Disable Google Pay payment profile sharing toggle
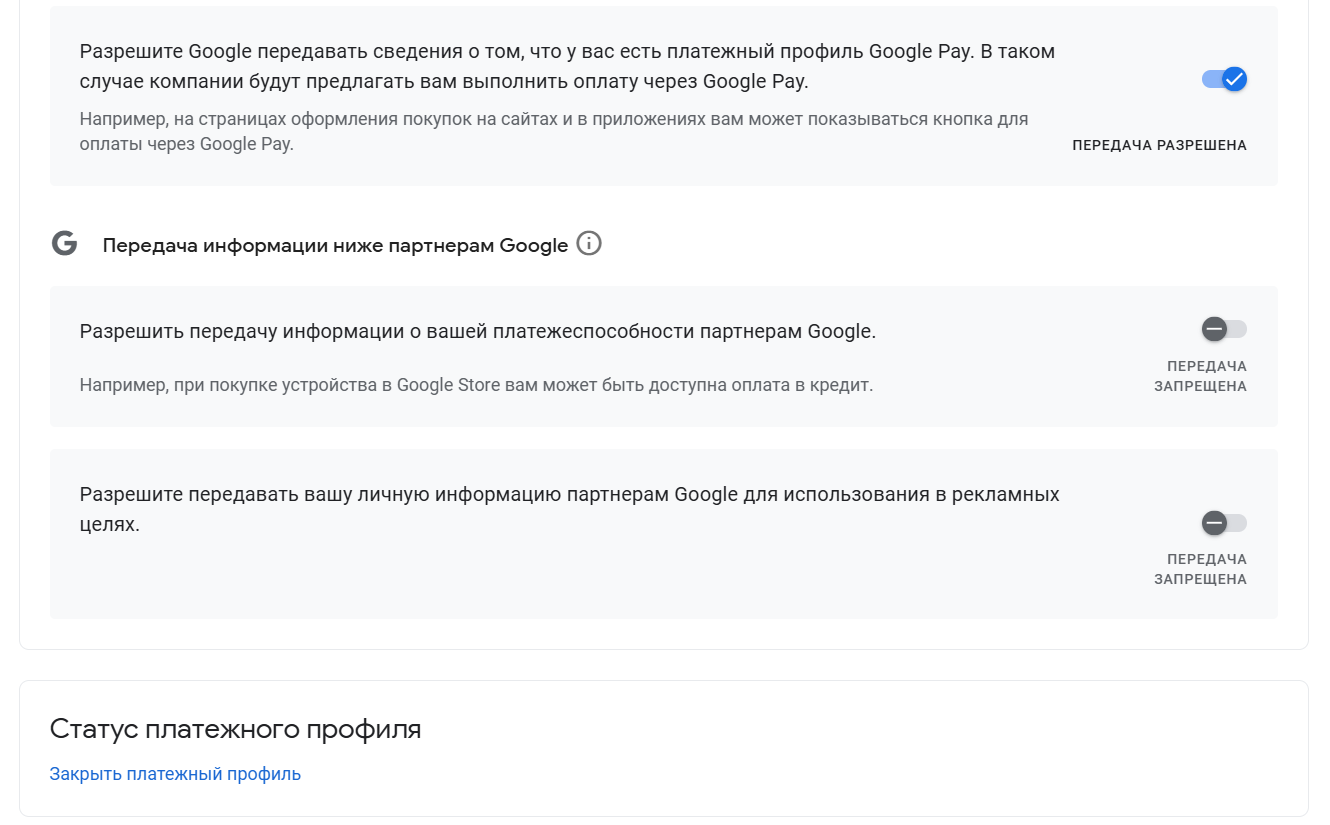1330x825 pixels. click(x=1224, y=80)
